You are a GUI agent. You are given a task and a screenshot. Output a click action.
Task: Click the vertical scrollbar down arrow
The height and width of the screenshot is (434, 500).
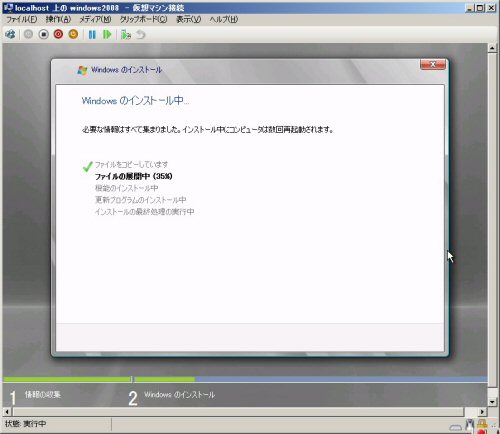click(492, 402)
